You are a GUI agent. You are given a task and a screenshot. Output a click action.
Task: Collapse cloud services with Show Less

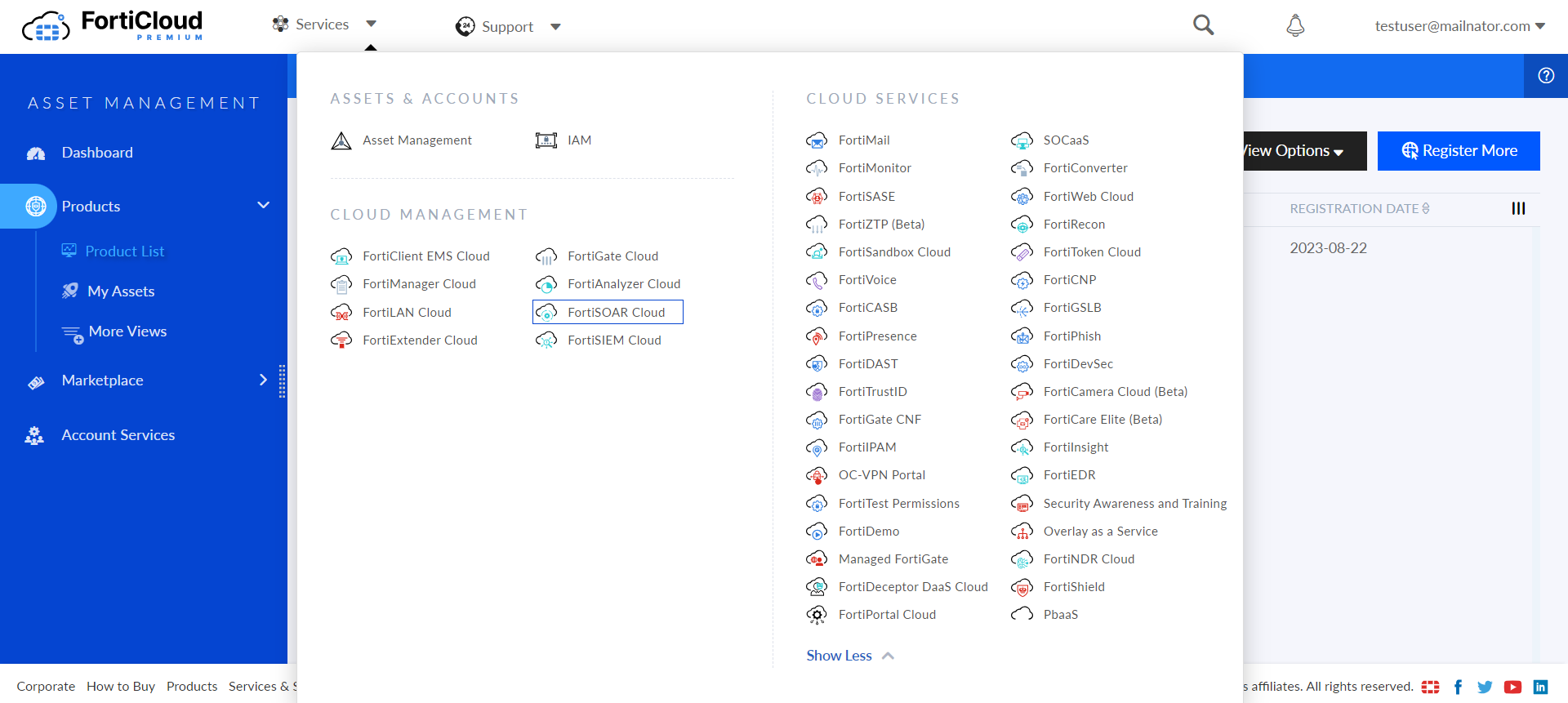pyautogui.click(x=850, y=656)
